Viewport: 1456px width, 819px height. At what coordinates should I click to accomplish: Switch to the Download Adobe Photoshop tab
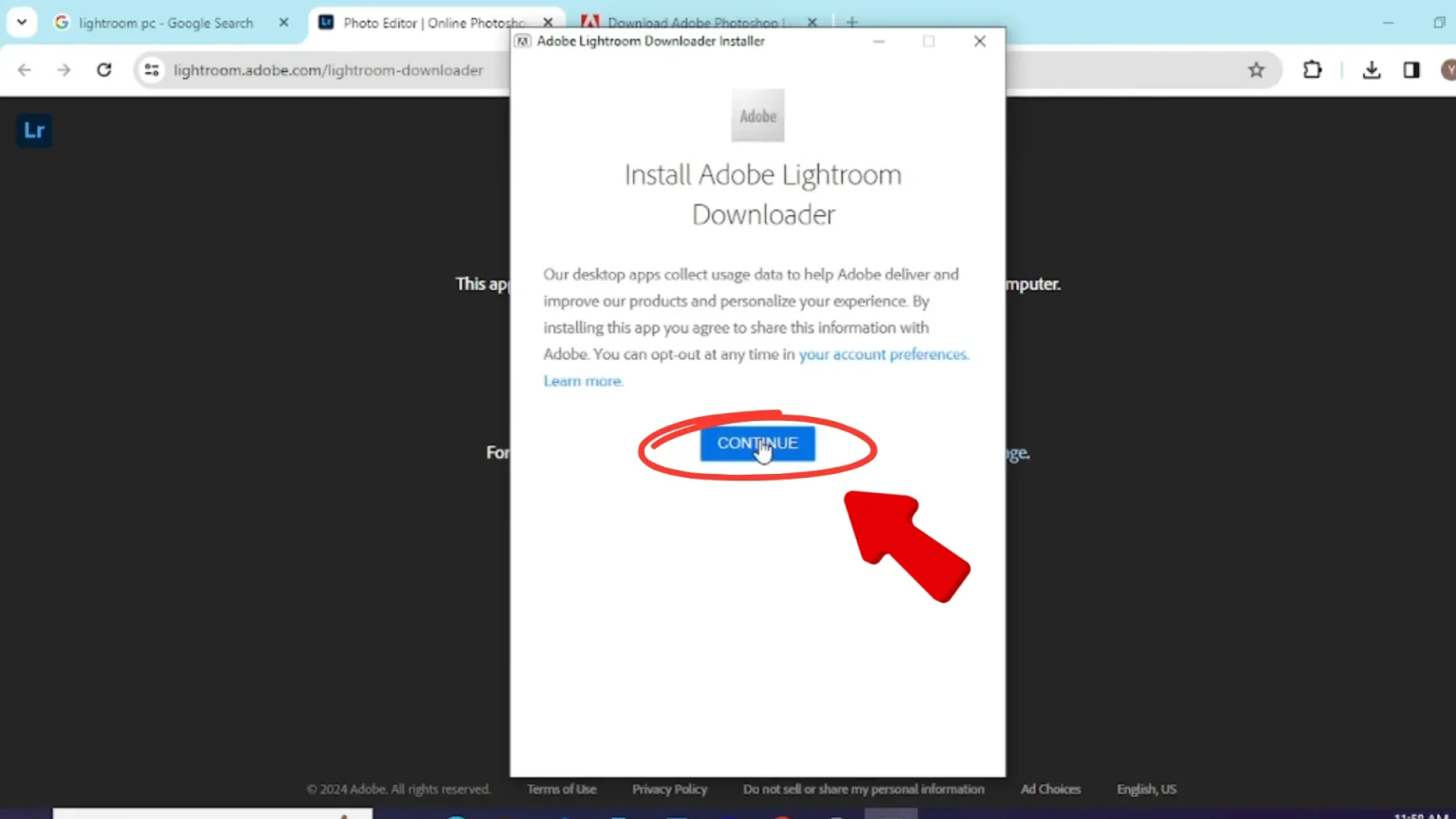pyautogui.click(x=692, y=23)
